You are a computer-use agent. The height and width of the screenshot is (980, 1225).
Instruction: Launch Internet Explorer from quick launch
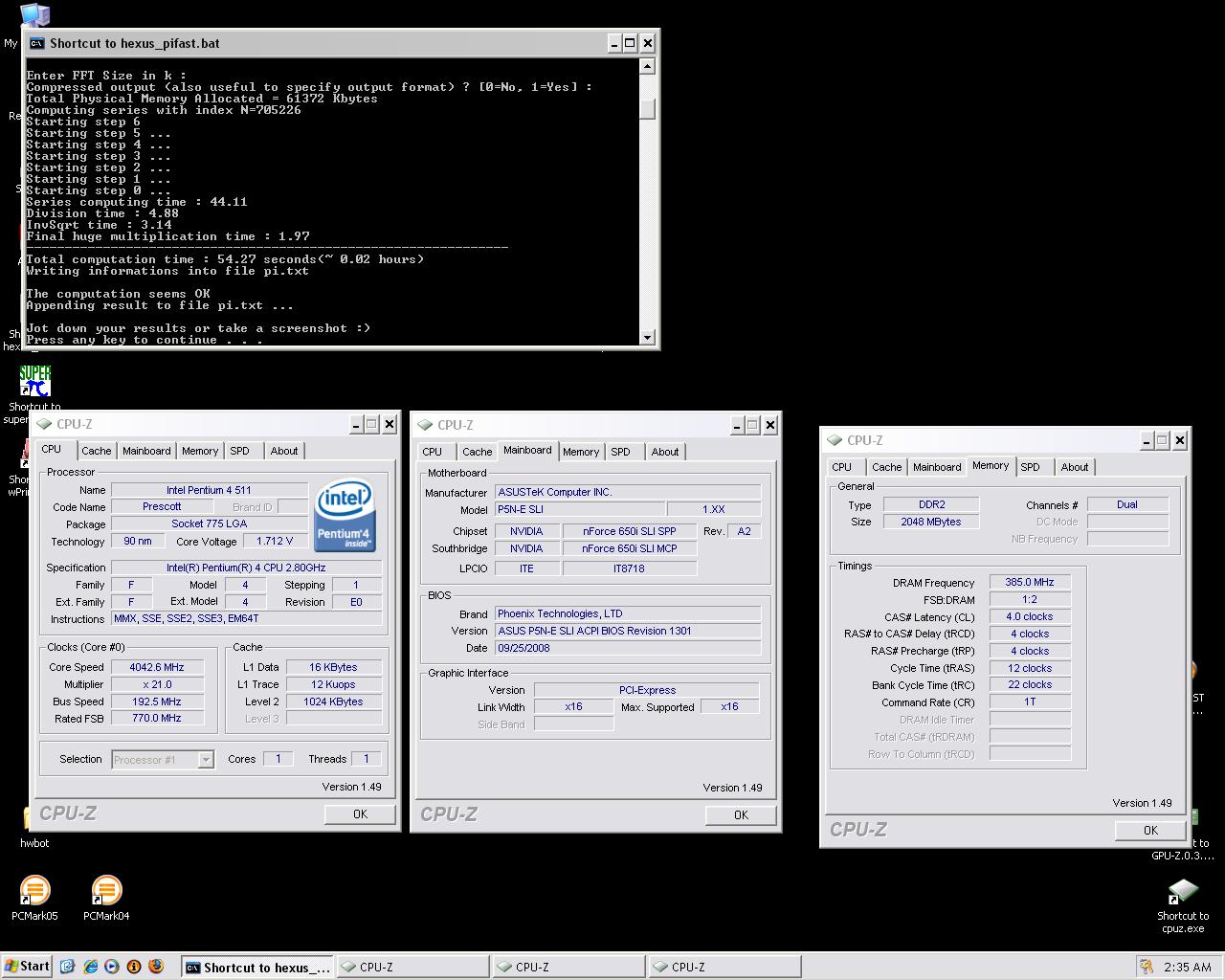90,967
